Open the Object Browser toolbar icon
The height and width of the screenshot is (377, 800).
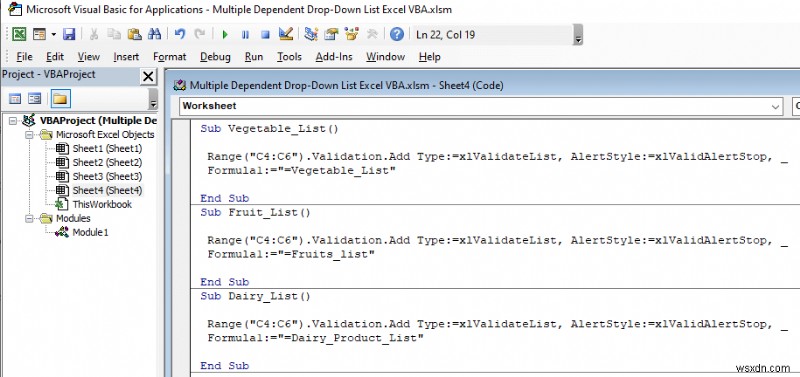click(x=352, y=35)
